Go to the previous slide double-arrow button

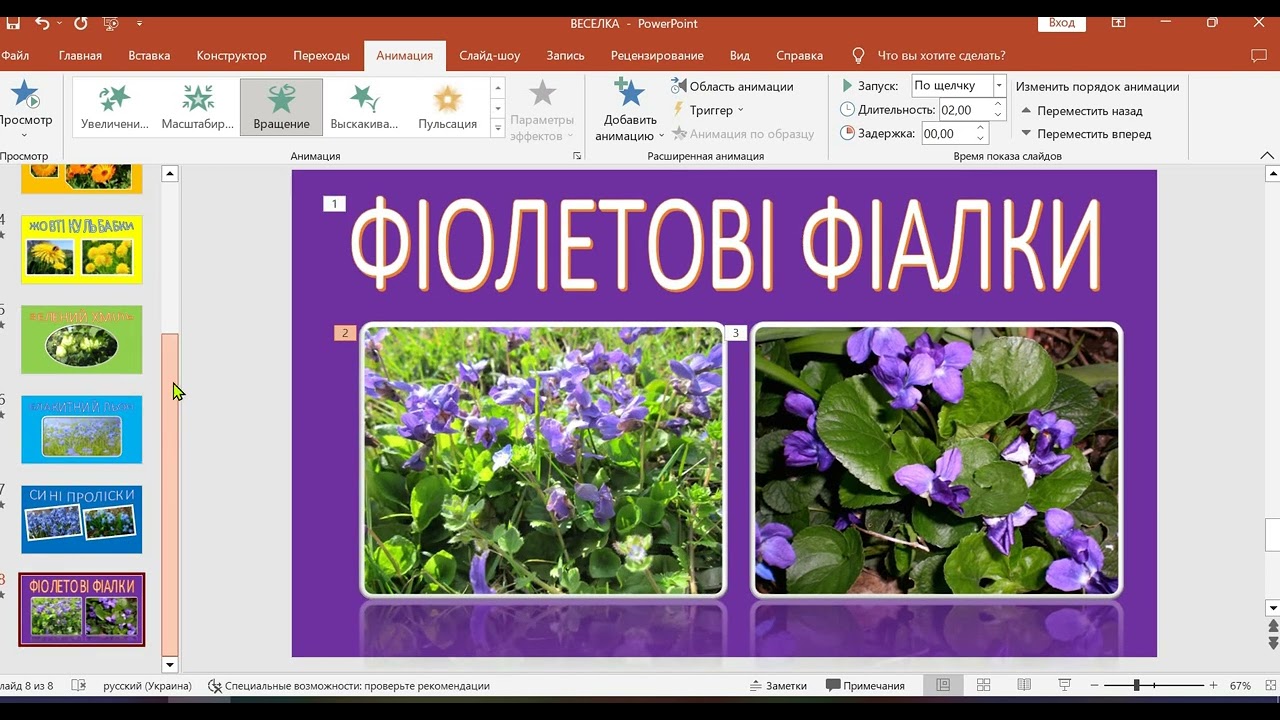[x=1273, y=627]
